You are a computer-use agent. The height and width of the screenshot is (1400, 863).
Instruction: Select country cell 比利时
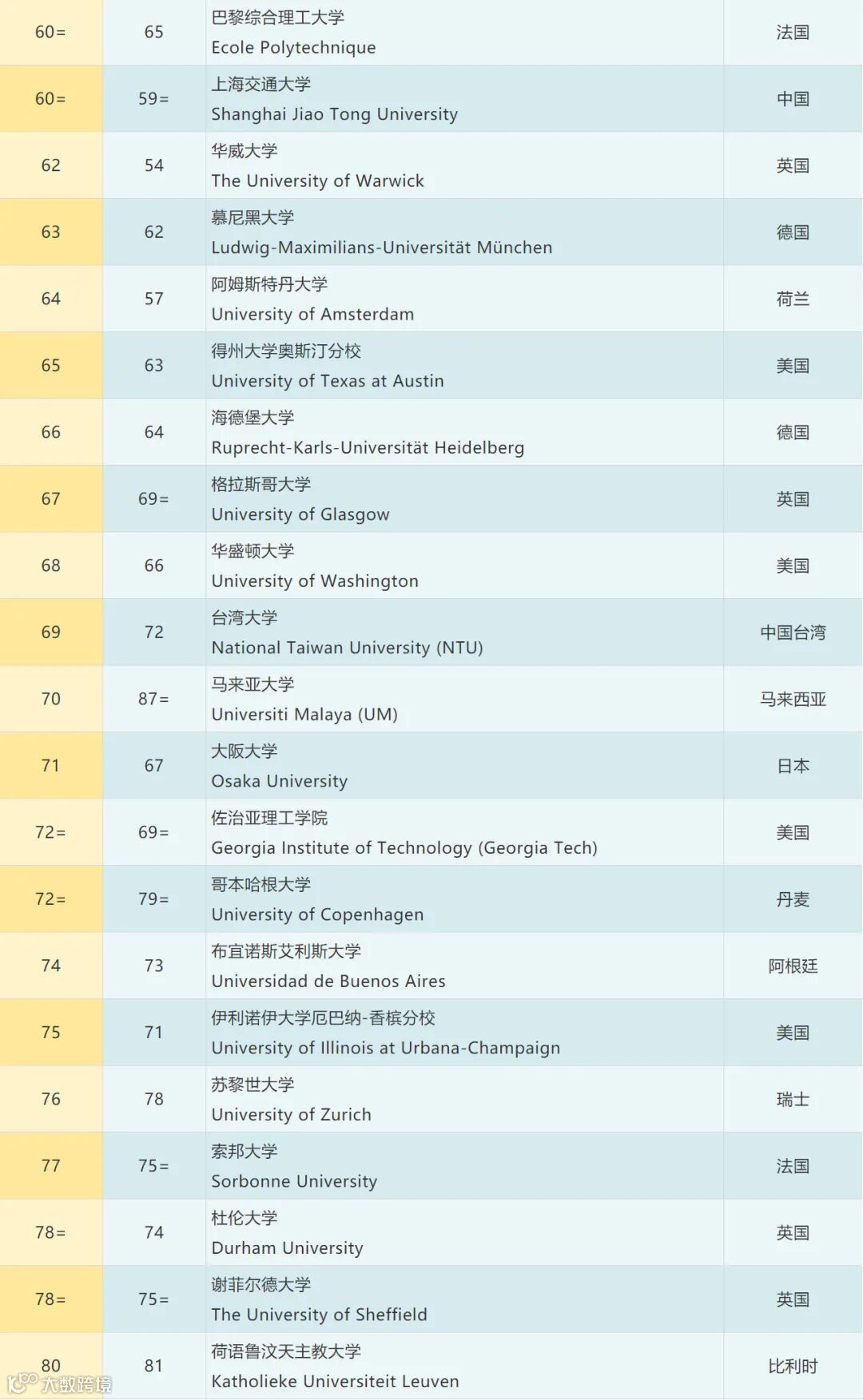click(x=793, y=1366)
